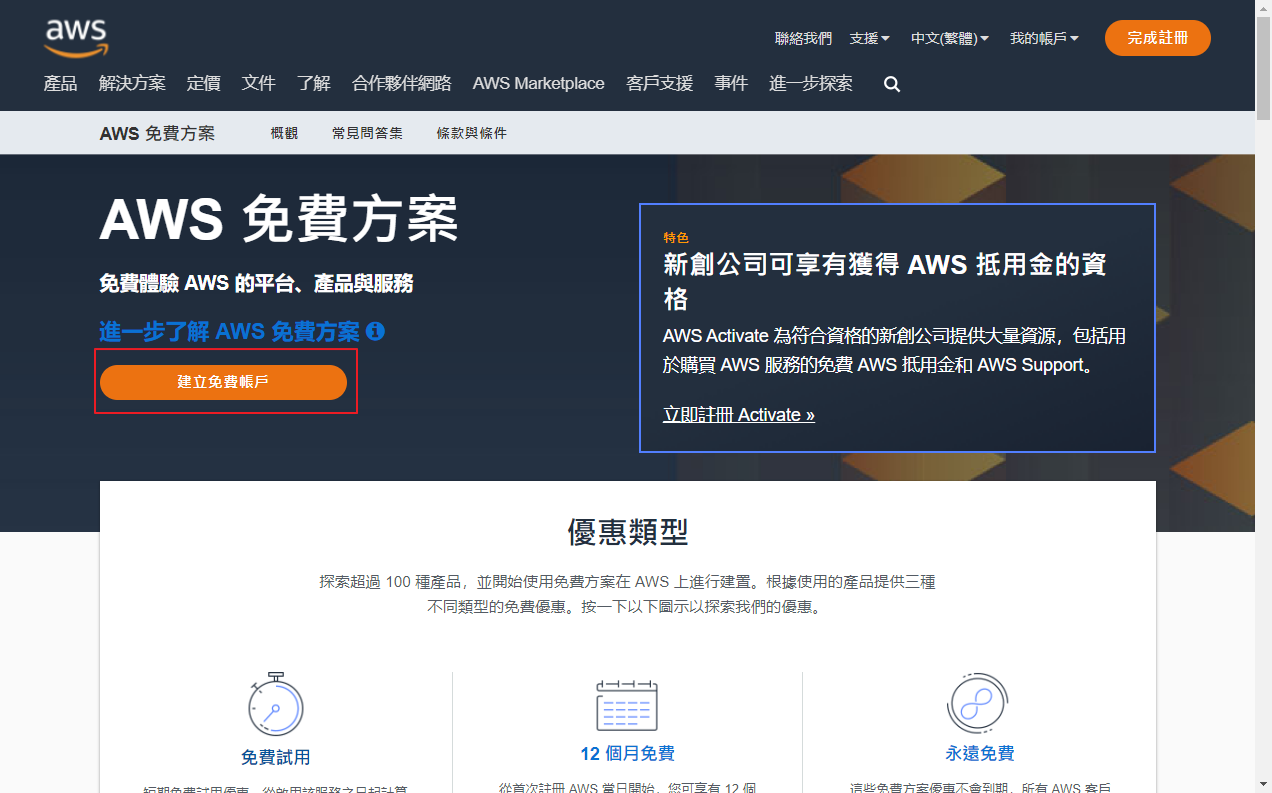1272x793 pixels.
Task: Open the 定價 menu
Action: [x=204, y=83]
